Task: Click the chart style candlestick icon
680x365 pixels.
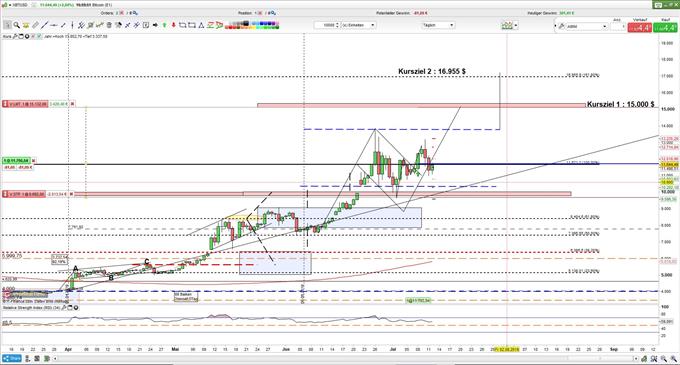Action: click(507, 26)
